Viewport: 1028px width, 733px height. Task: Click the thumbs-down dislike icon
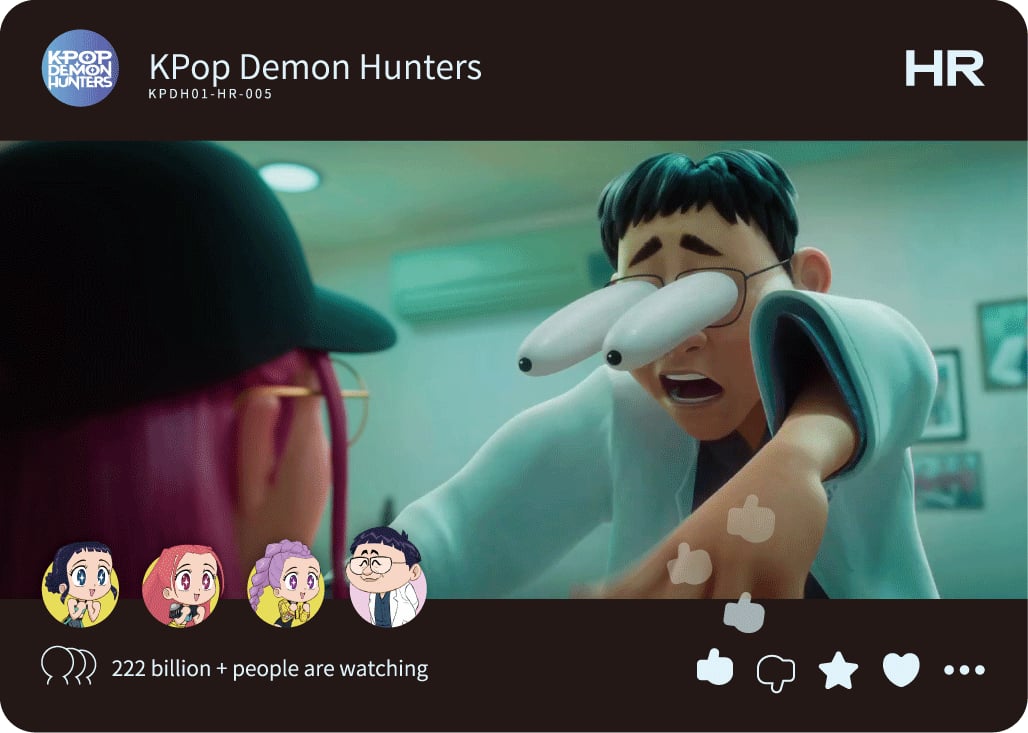pyautogui.click(x=776, y=673)
